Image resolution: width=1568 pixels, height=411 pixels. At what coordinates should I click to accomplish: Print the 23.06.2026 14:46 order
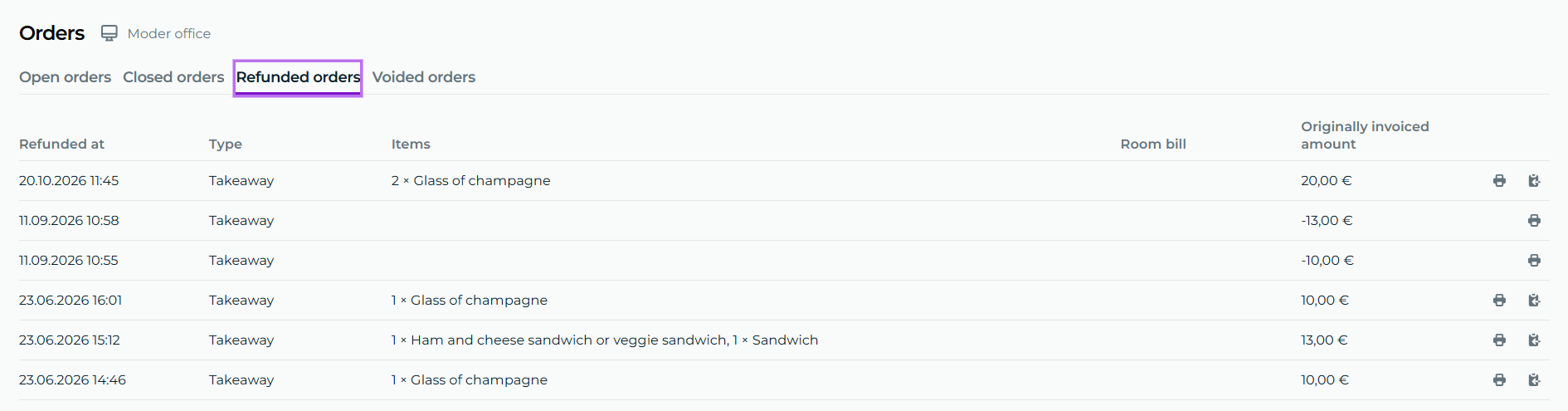tap(1499, 380)
